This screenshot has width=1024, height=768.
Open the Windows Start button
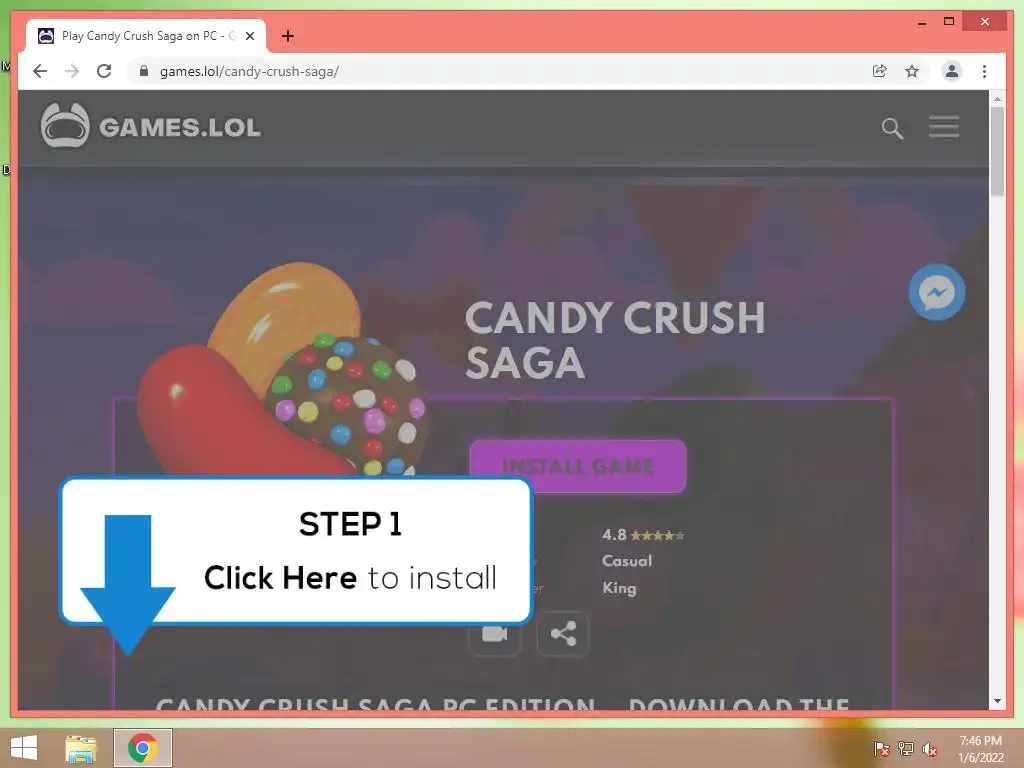click(24, 748)
